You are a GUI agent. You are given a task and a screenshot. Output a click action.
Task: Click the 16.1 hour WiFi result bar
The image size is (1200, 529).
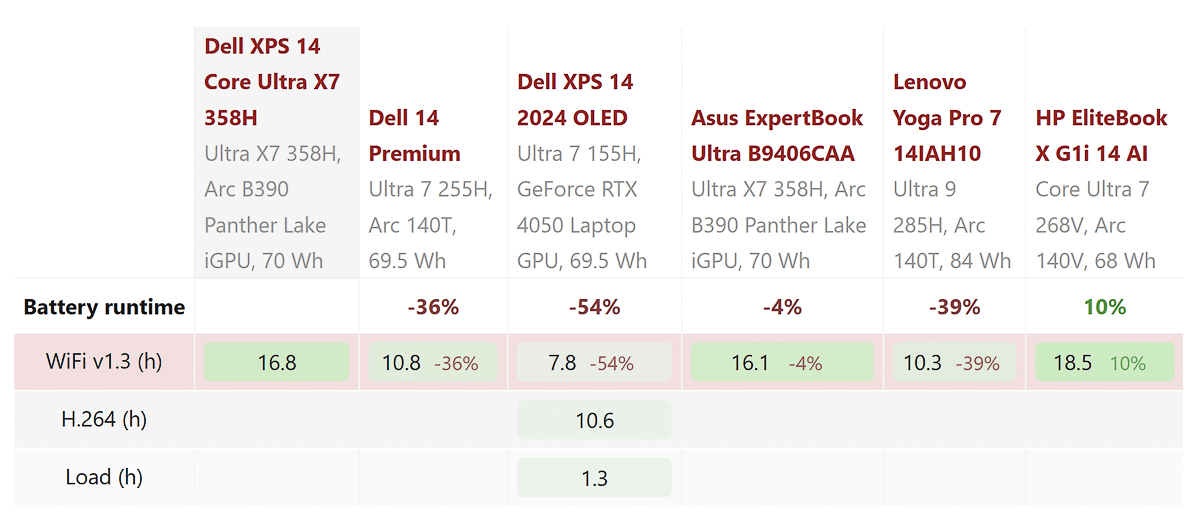(x=782, y=362)
